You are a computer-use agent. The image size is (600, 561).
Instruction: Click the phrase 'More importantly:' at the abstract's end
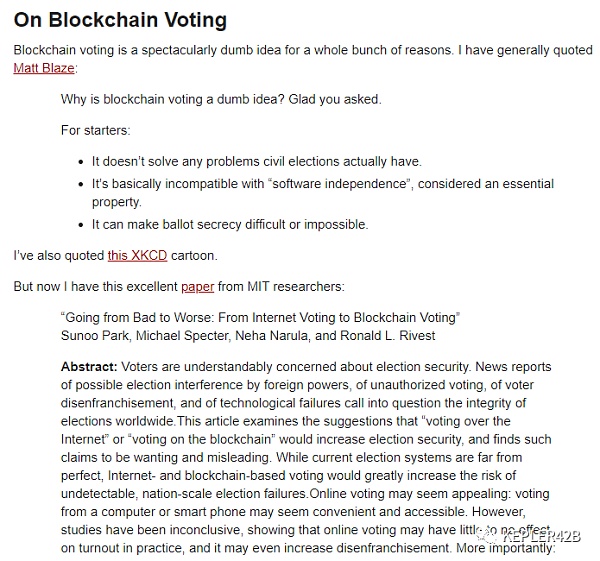click(x=505, y=548)
